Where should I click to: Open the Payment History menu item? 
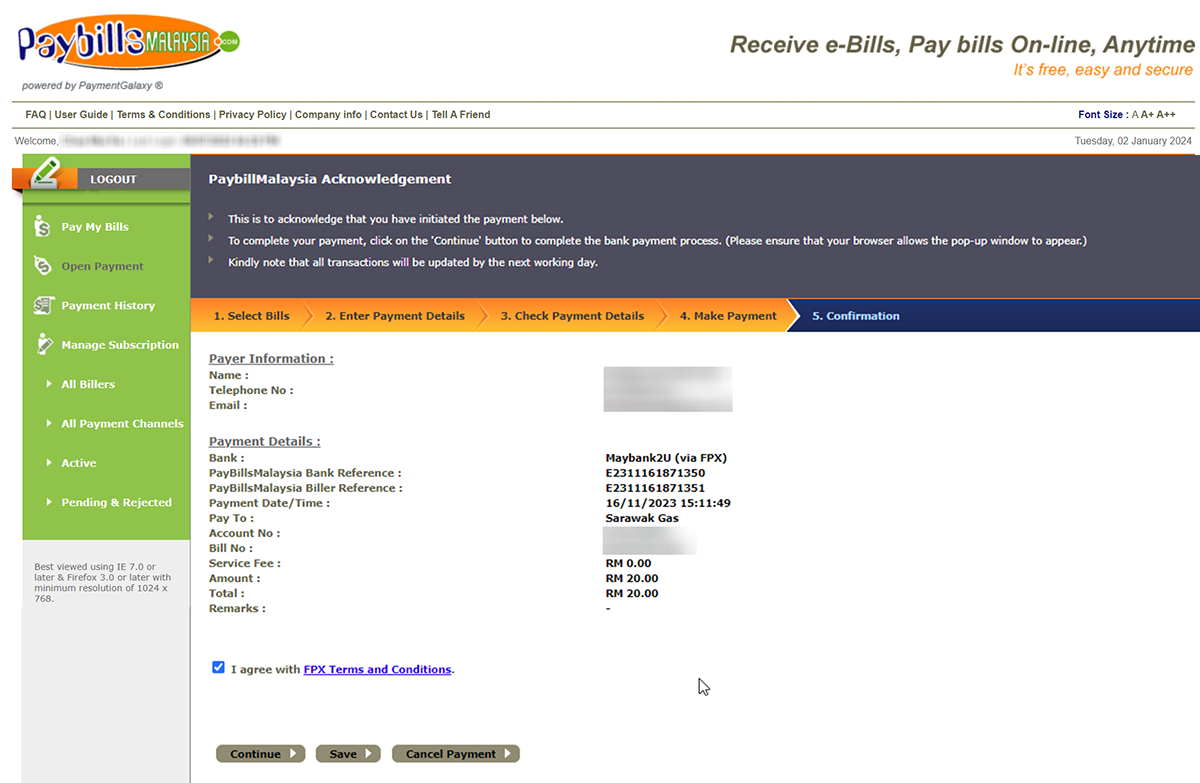[x=108, y=305]
